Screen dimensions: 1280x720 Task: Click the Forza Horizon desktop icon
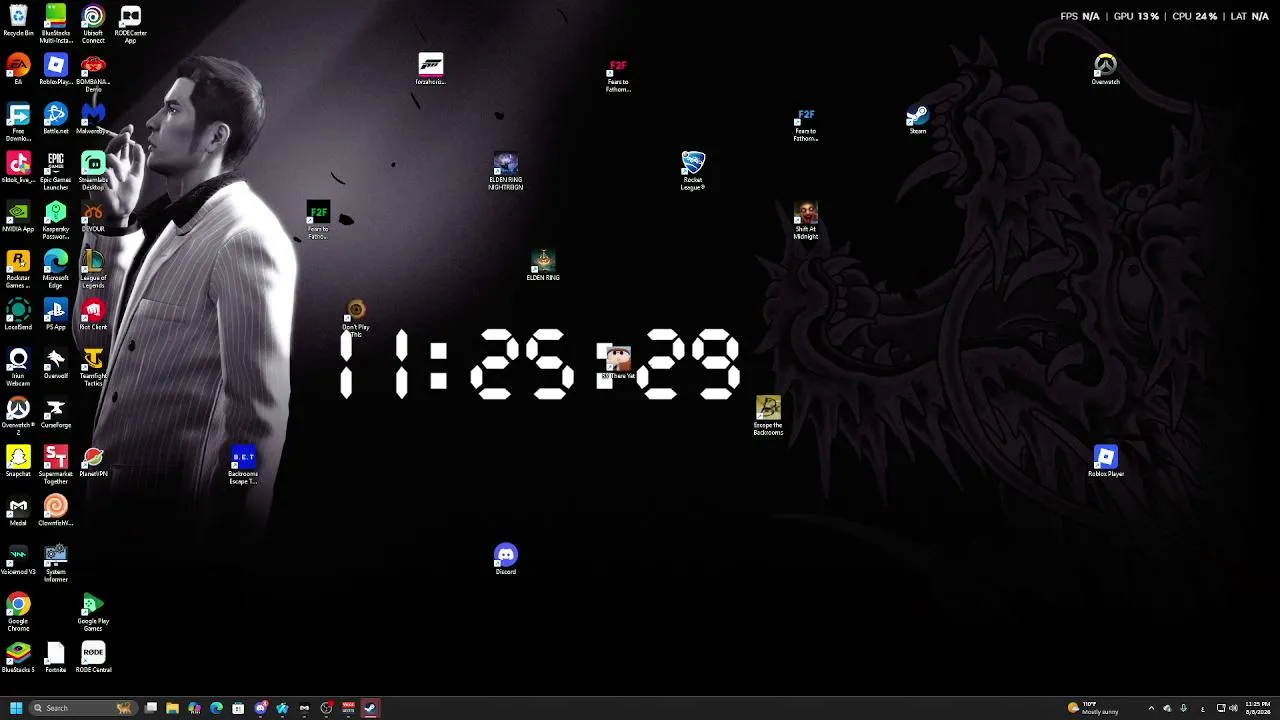coord(430,70)
